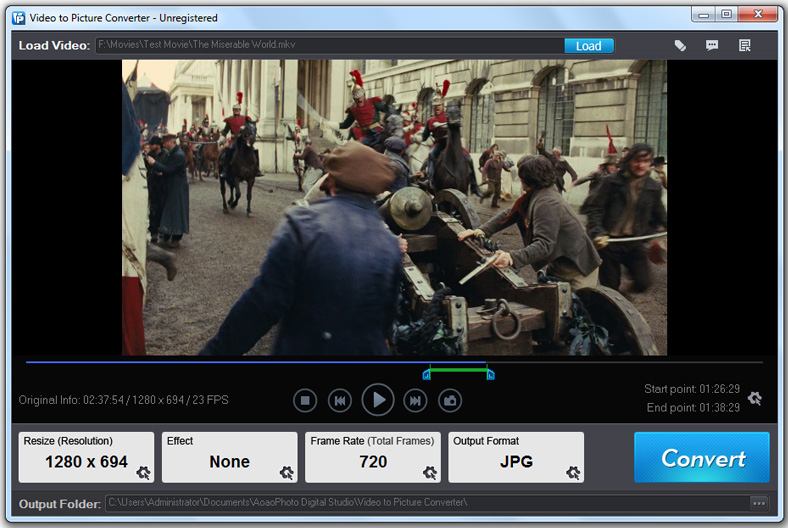Click the end point marker on timeline
Image resolution: width=788 pixels, height=528 pixels.
(x=490, y=375)
